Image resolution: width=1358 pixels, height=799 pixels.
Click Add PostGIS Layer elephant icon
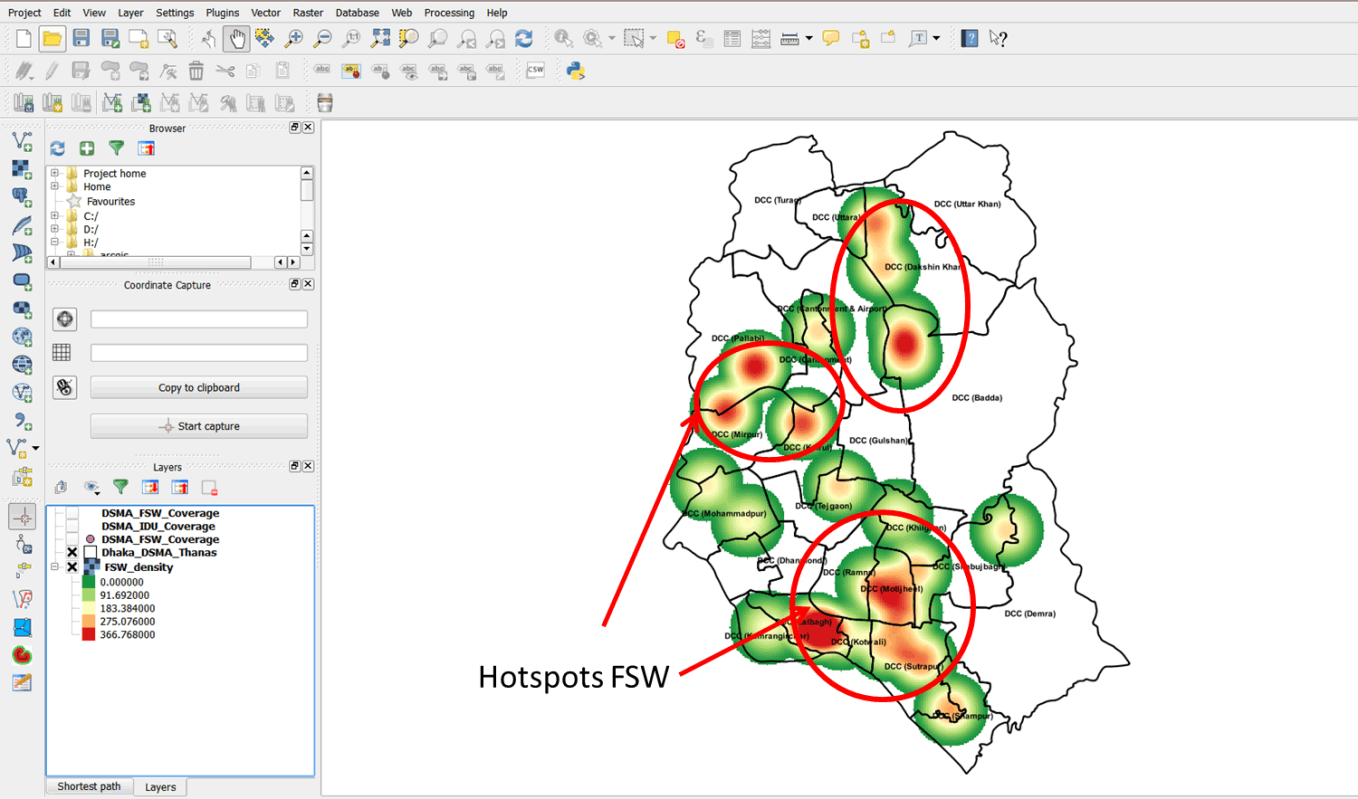[22, 196]
